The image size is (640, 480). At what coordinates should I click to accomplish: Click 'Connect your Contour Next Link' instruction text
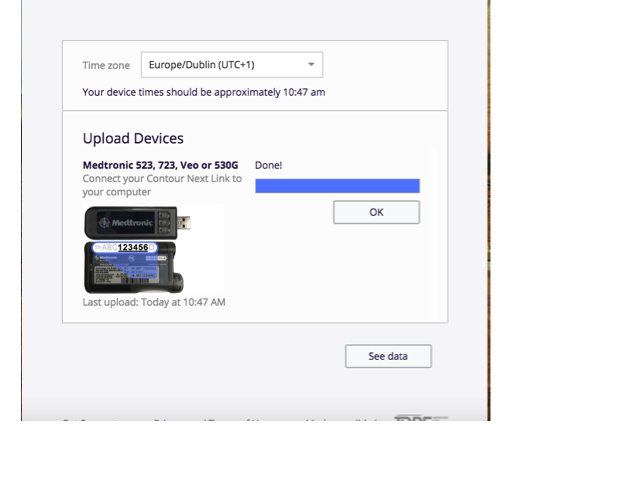click(x=162, y=185)
